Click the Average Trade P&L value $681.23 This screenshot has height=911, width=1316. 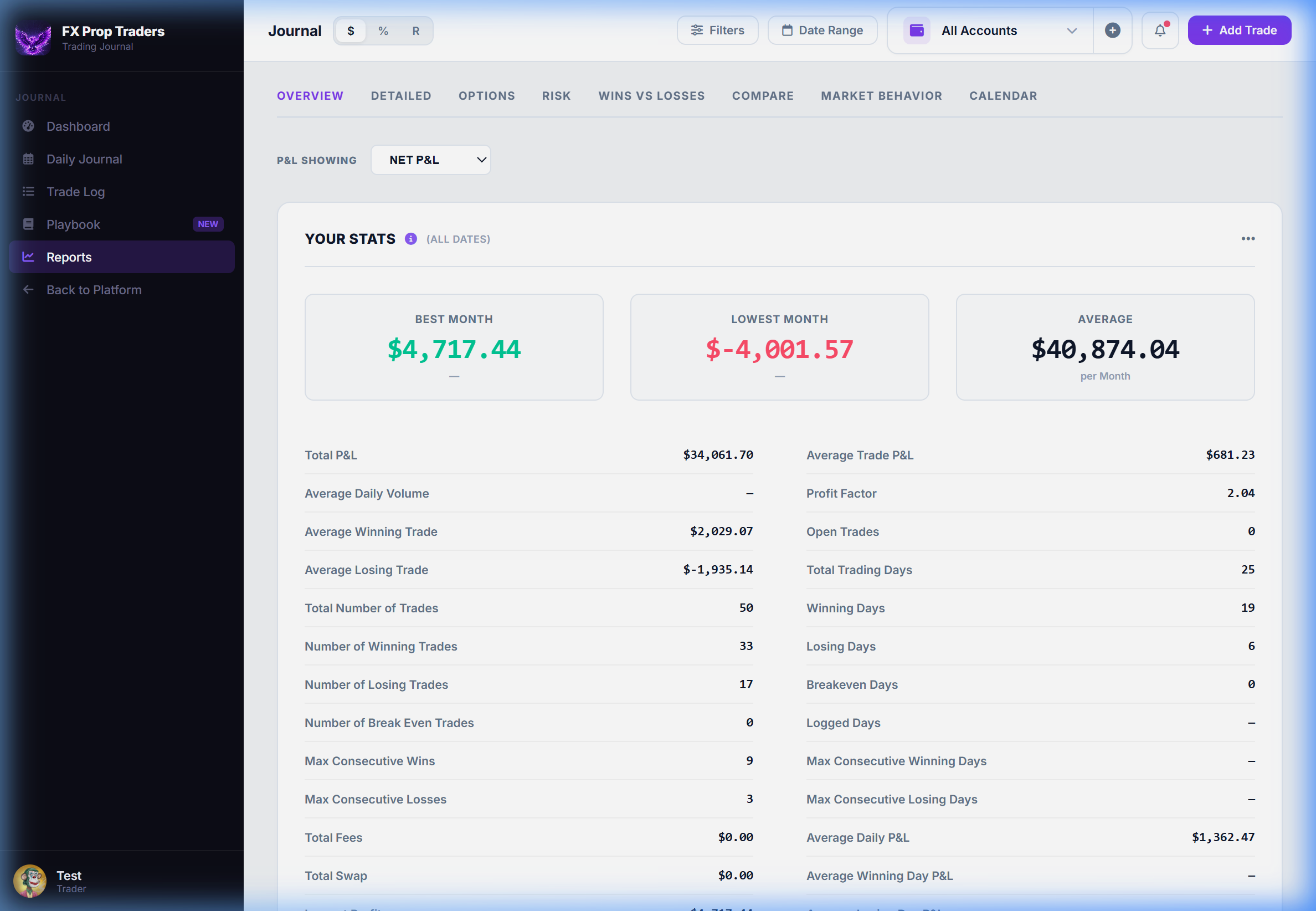1230,455
